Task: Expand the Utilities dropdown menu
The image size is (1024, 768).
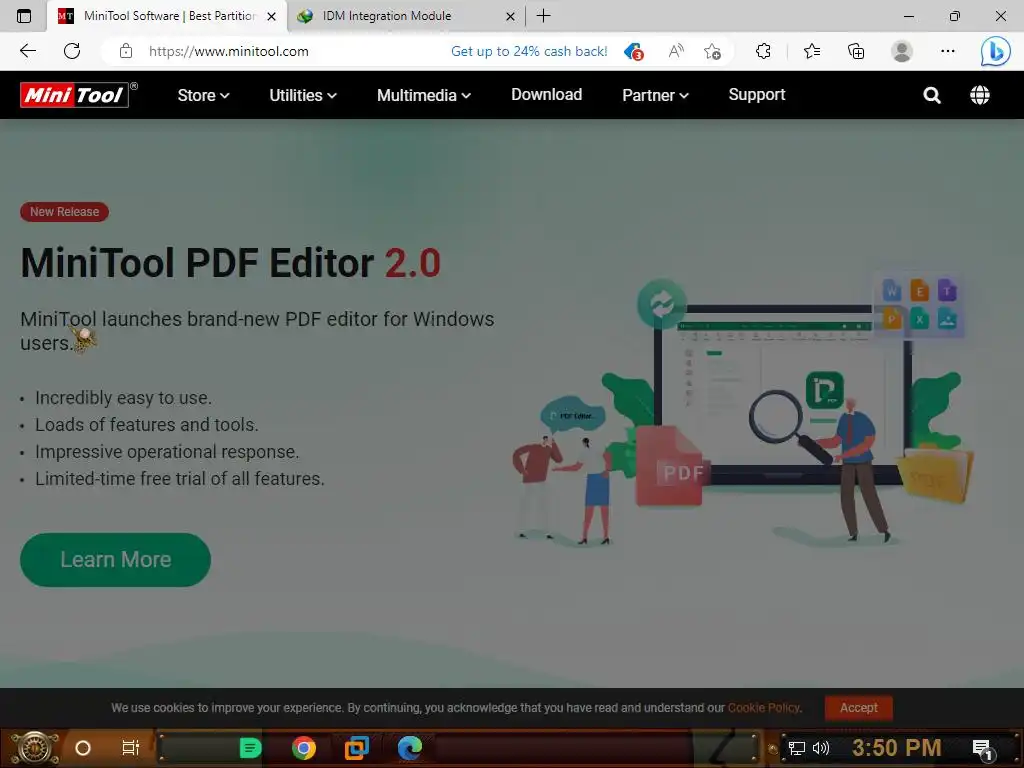Action: (x=303, y=95)
